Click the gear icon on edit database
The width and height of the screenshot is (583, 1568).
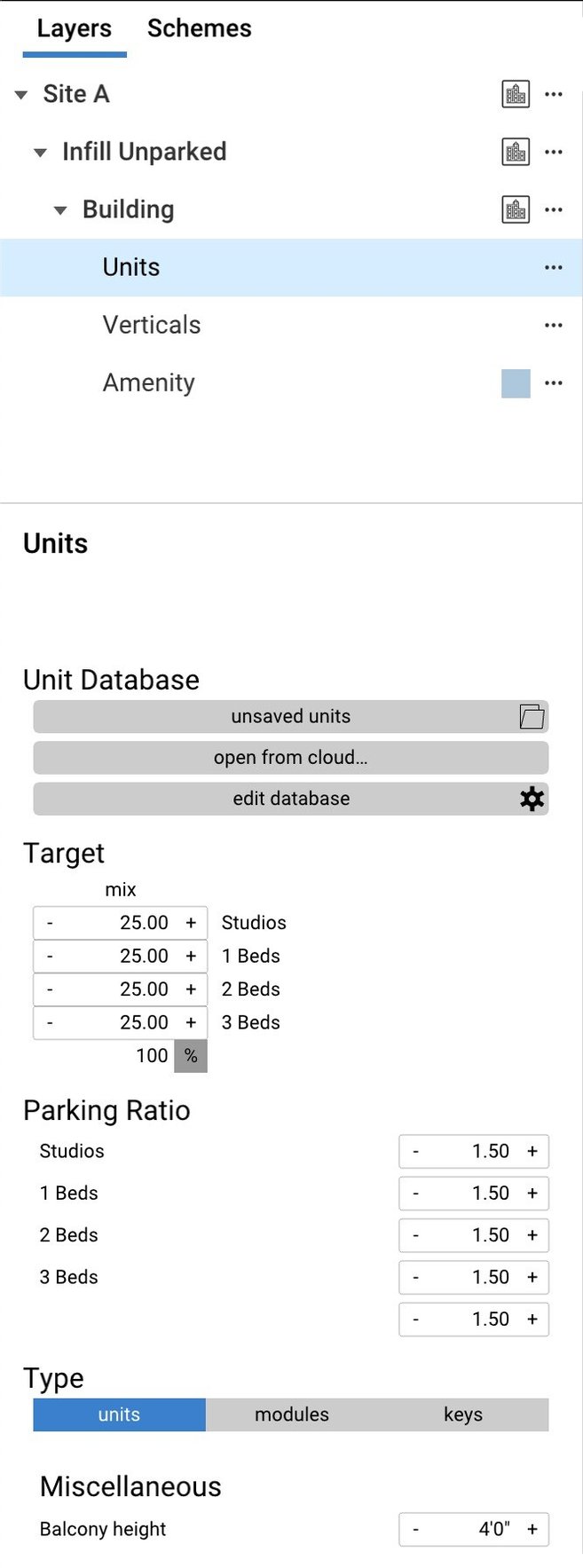coord(532,799)
